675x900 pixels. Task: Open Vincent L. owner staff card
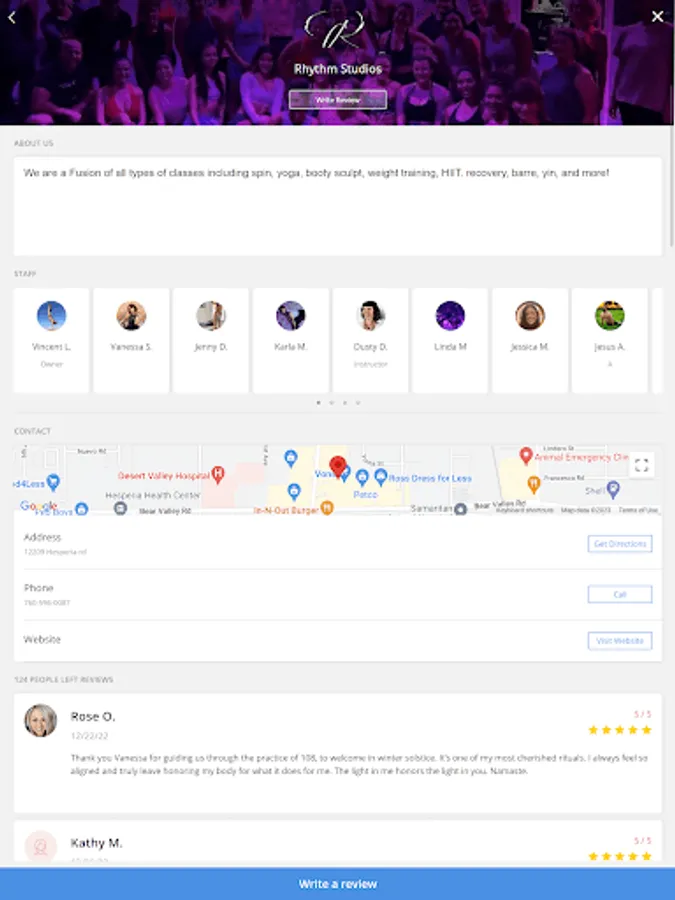coord(52,340)
